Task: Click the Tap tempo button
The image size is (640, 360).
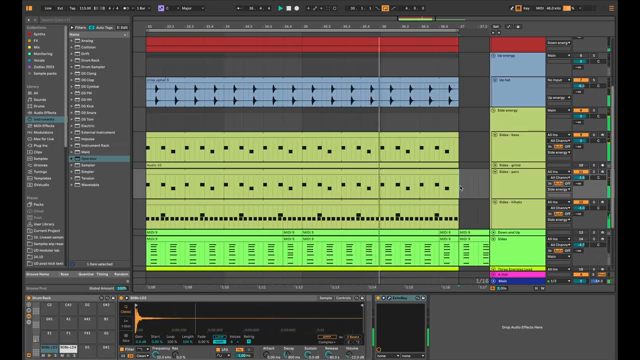Action: point(73,8)
